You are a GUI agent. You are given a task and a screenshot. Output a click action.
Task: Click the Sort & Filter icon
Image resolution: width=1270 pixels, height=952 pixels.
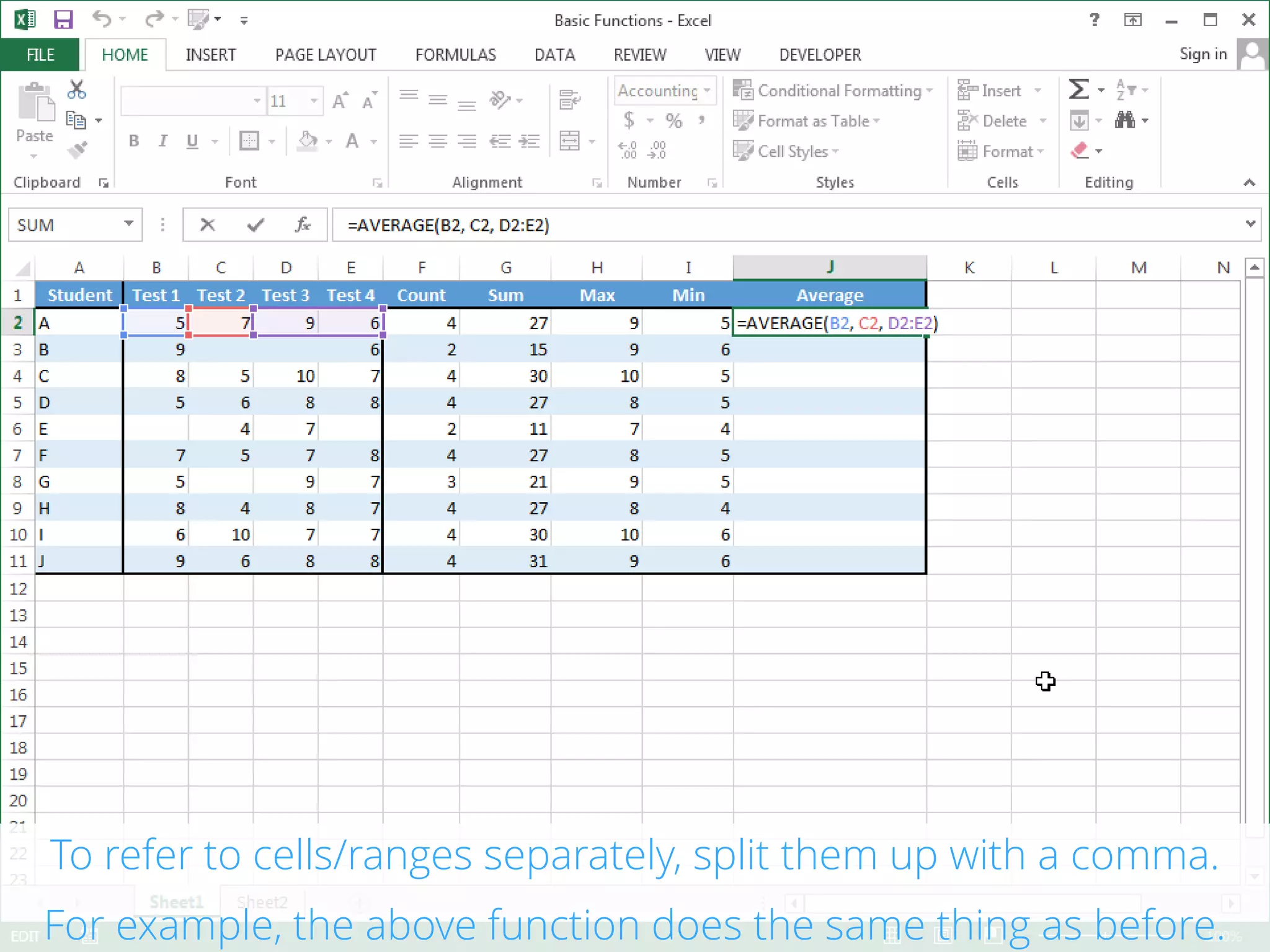(x=1125, y=90)
